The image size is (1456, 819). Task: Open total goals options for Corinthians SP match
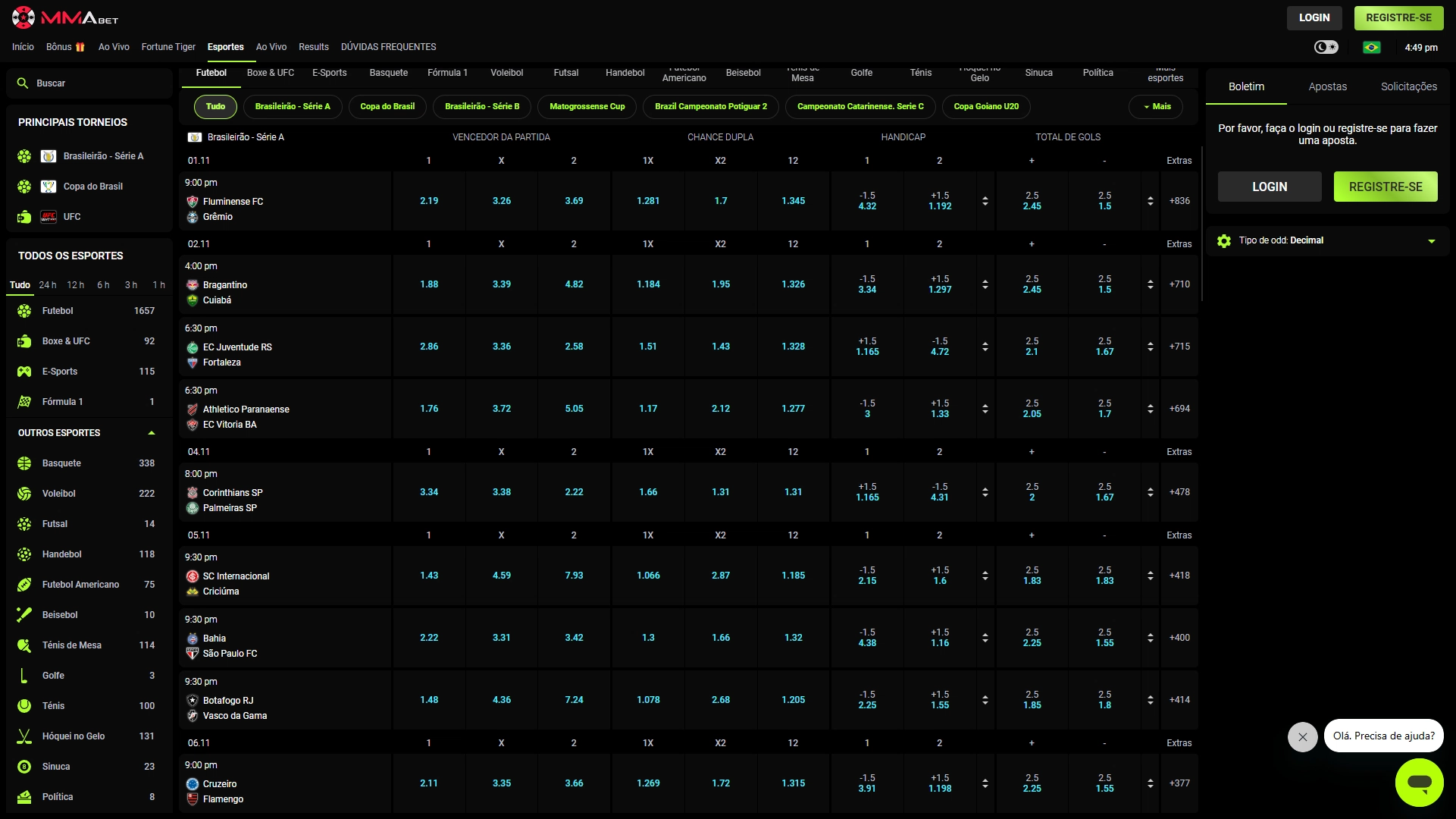(1150, 492)
